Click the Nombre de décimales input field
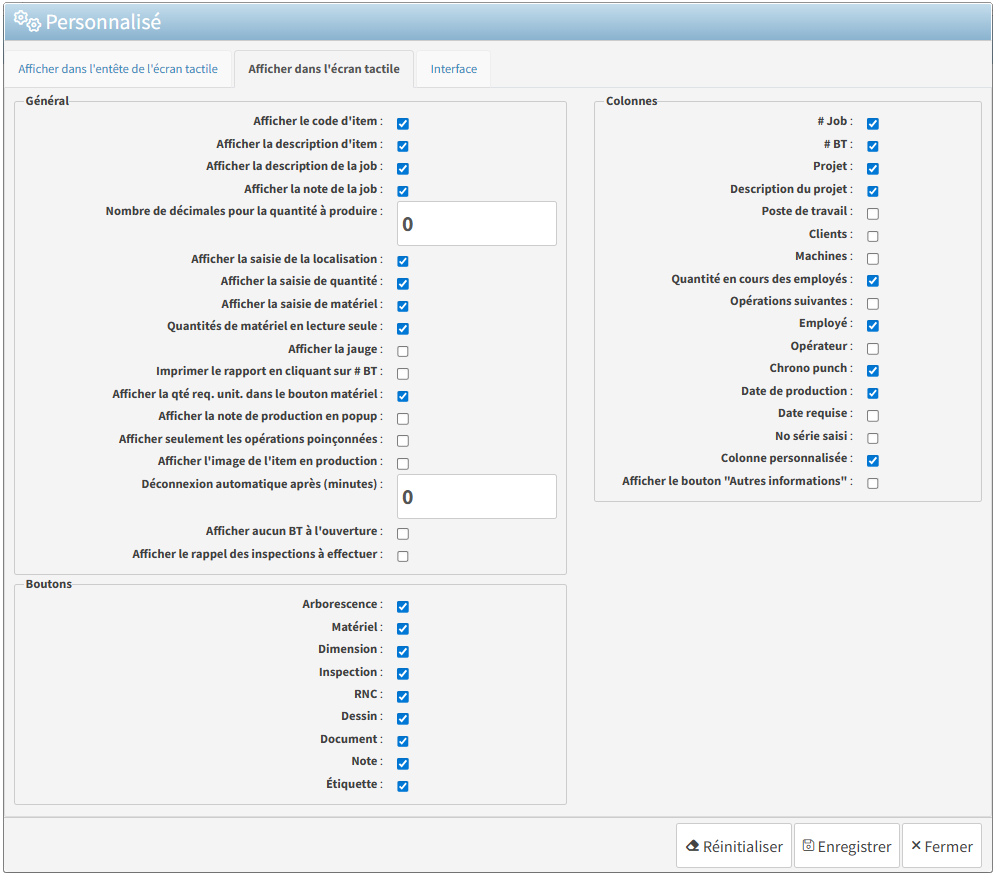 coord(476,224)
